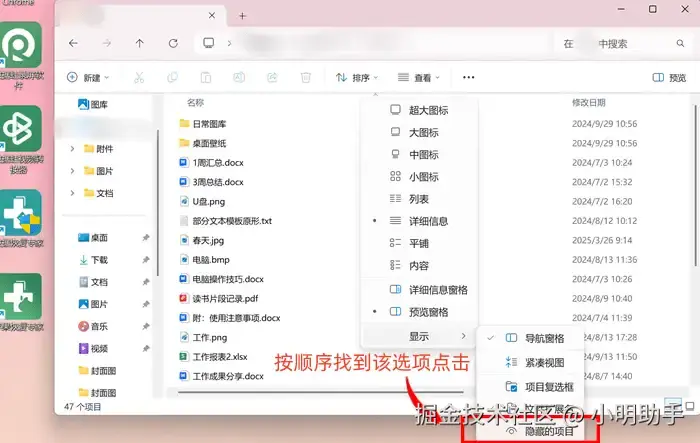Image resolution: width=700 pixels, height=443 pixels.
Task: Click the Forward navigation arrow
Action: 107,43
